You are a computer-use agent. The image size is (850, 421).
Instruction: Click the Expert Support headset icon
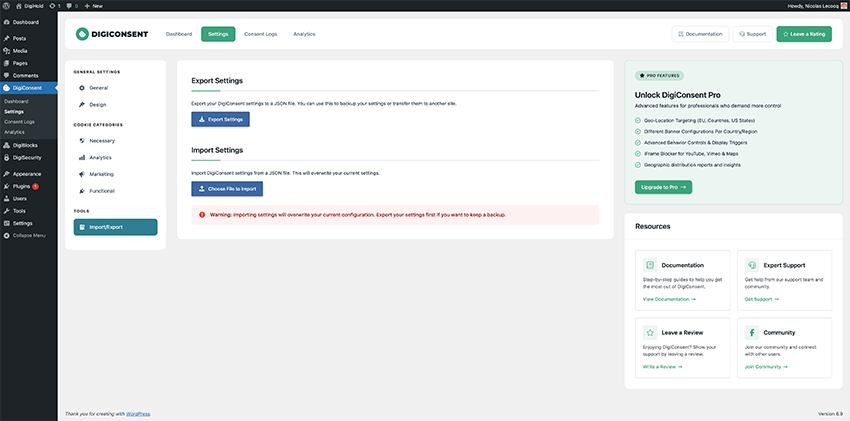coord(752,265)
